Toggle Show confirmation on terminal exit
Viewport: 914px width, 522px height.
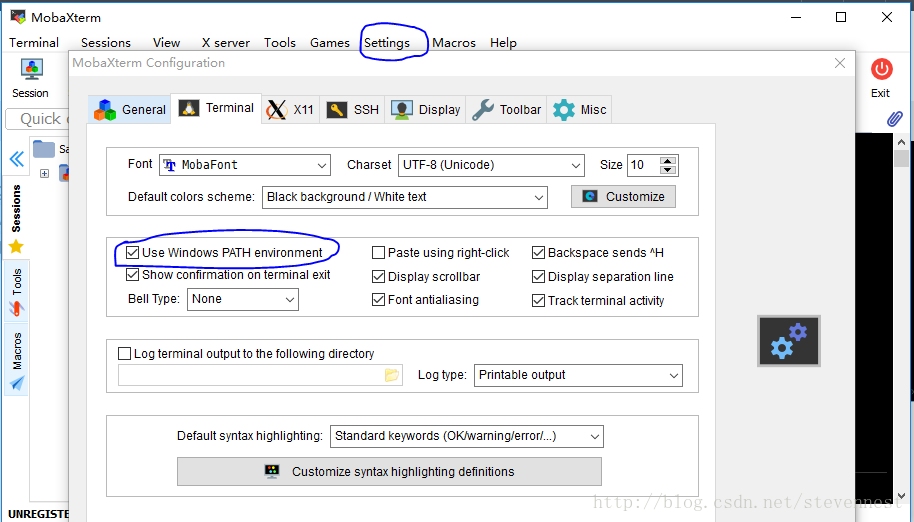132,274
